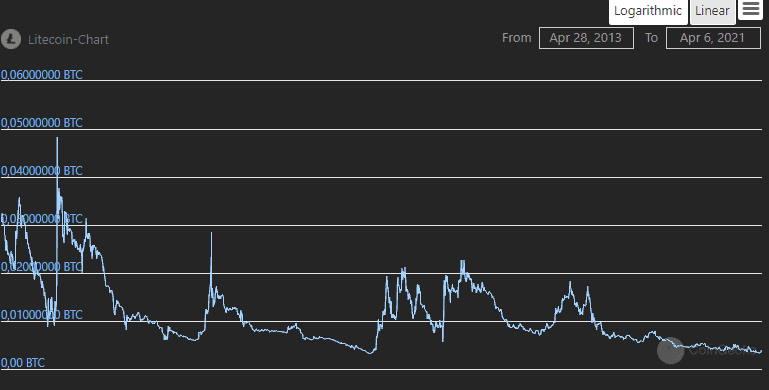Click the 0,03000000 BTC axis label
The height and width of the screenshot is (390, 769).
point(42,219)
